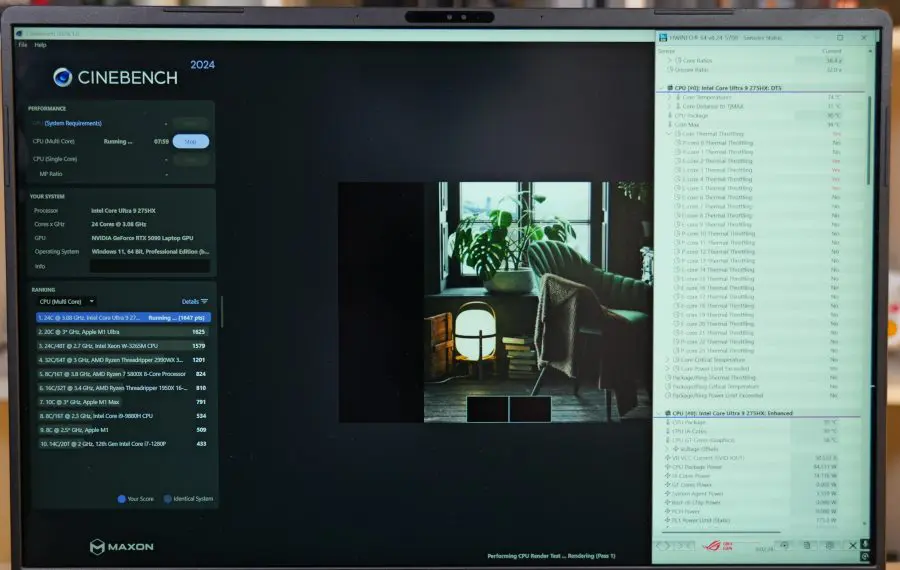Open the System Requirements link
Screen dimensions: 900x570
click(x=73, y=123)
